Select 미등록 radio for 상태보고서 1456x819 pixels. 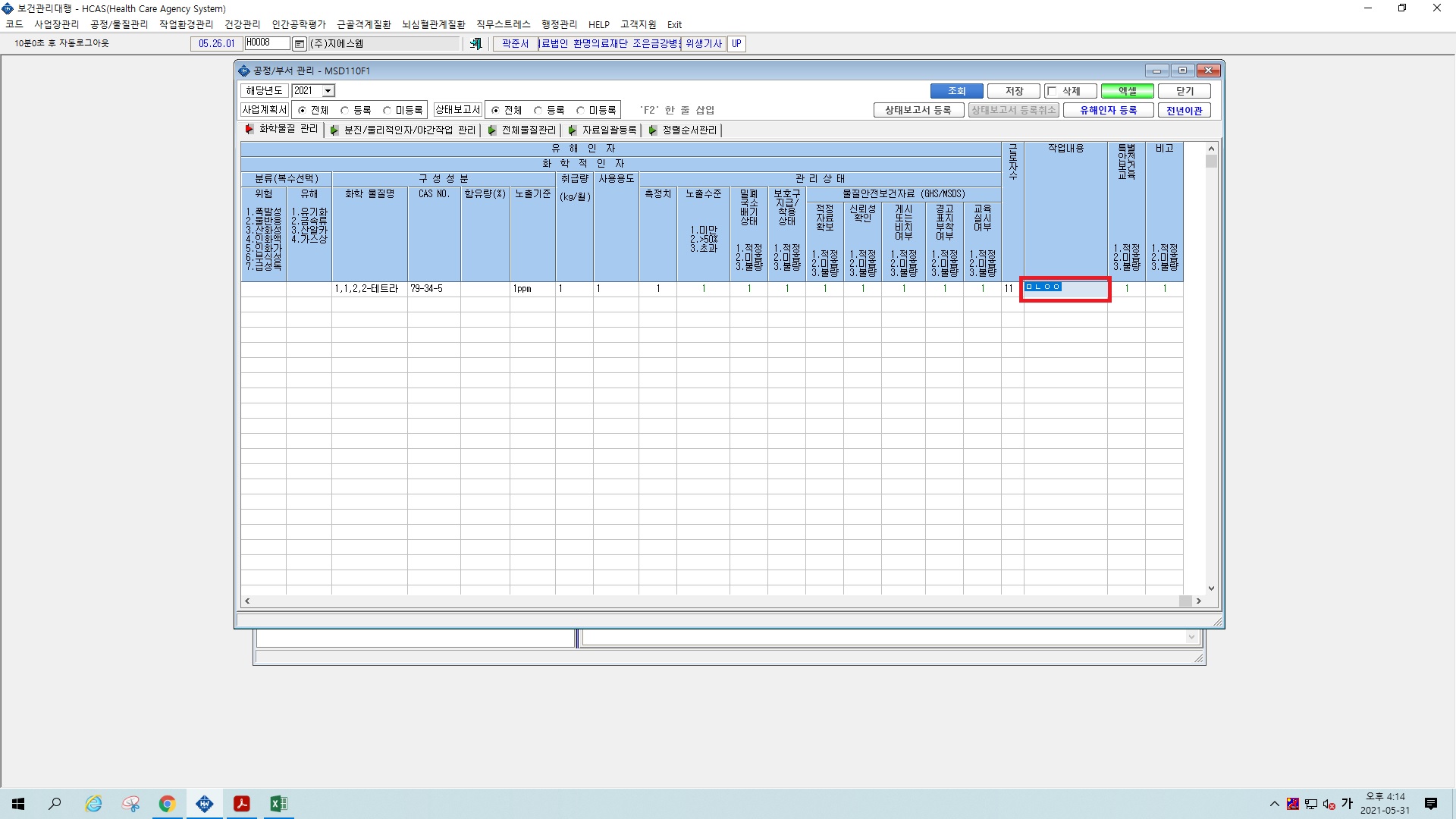[x=580, y=111]
